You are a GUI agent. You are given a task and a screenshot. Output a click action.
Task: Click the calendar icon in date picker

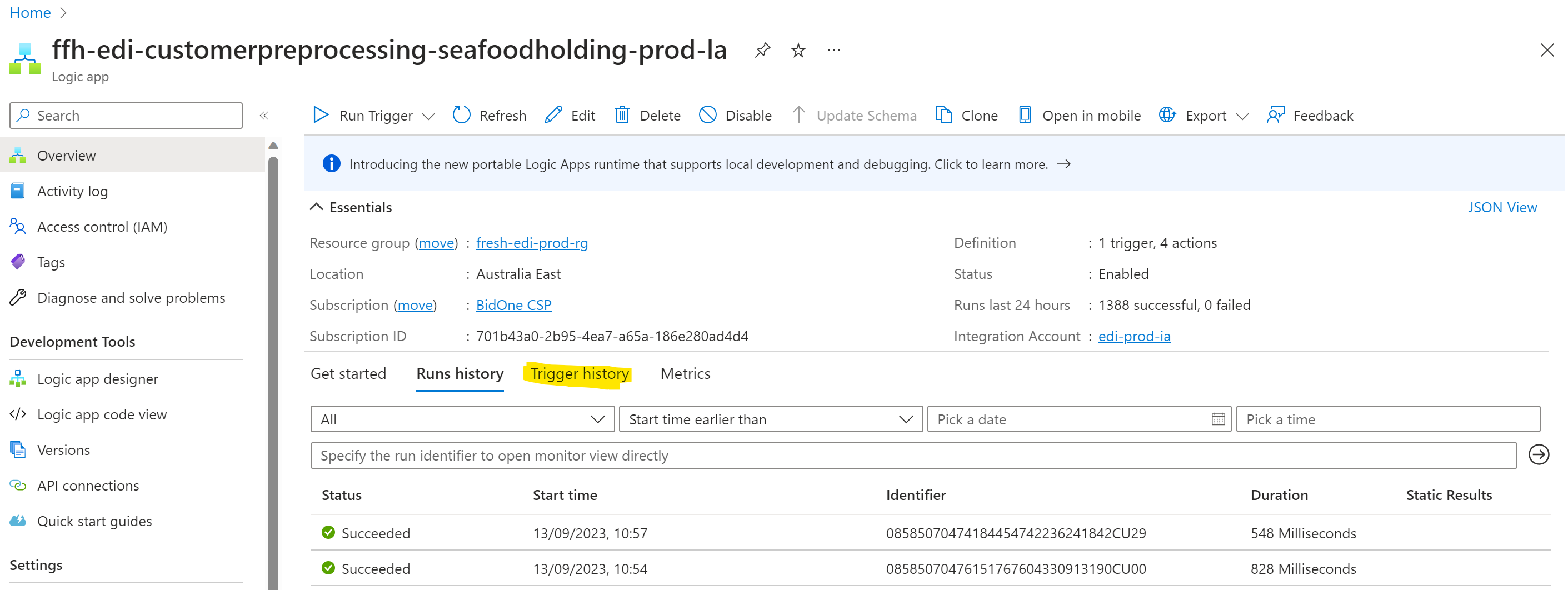(x=1218, y=419)
